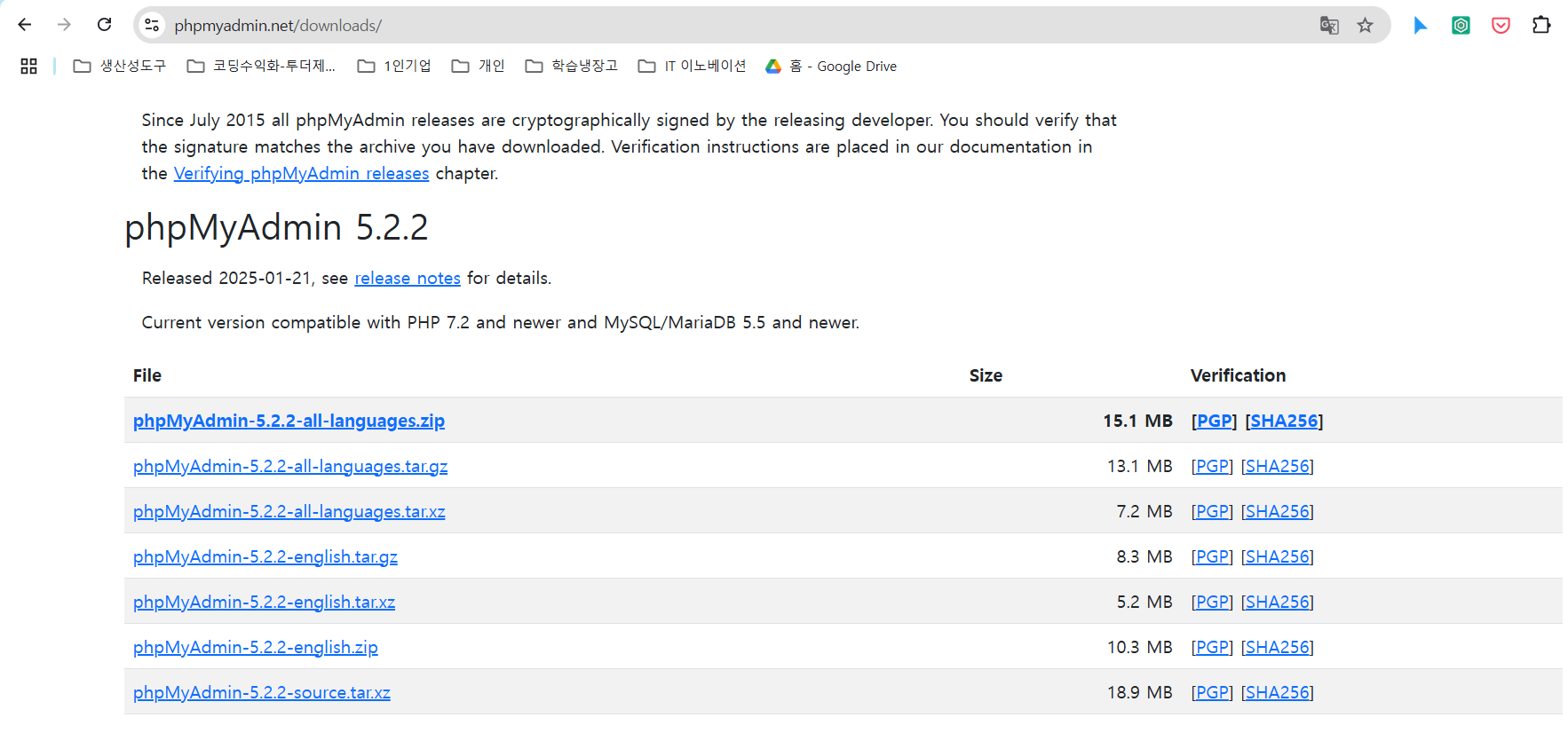Screen dimensions: 1568x741
Task: Open the Google Drive bookmark
Action: click(831, 66)
